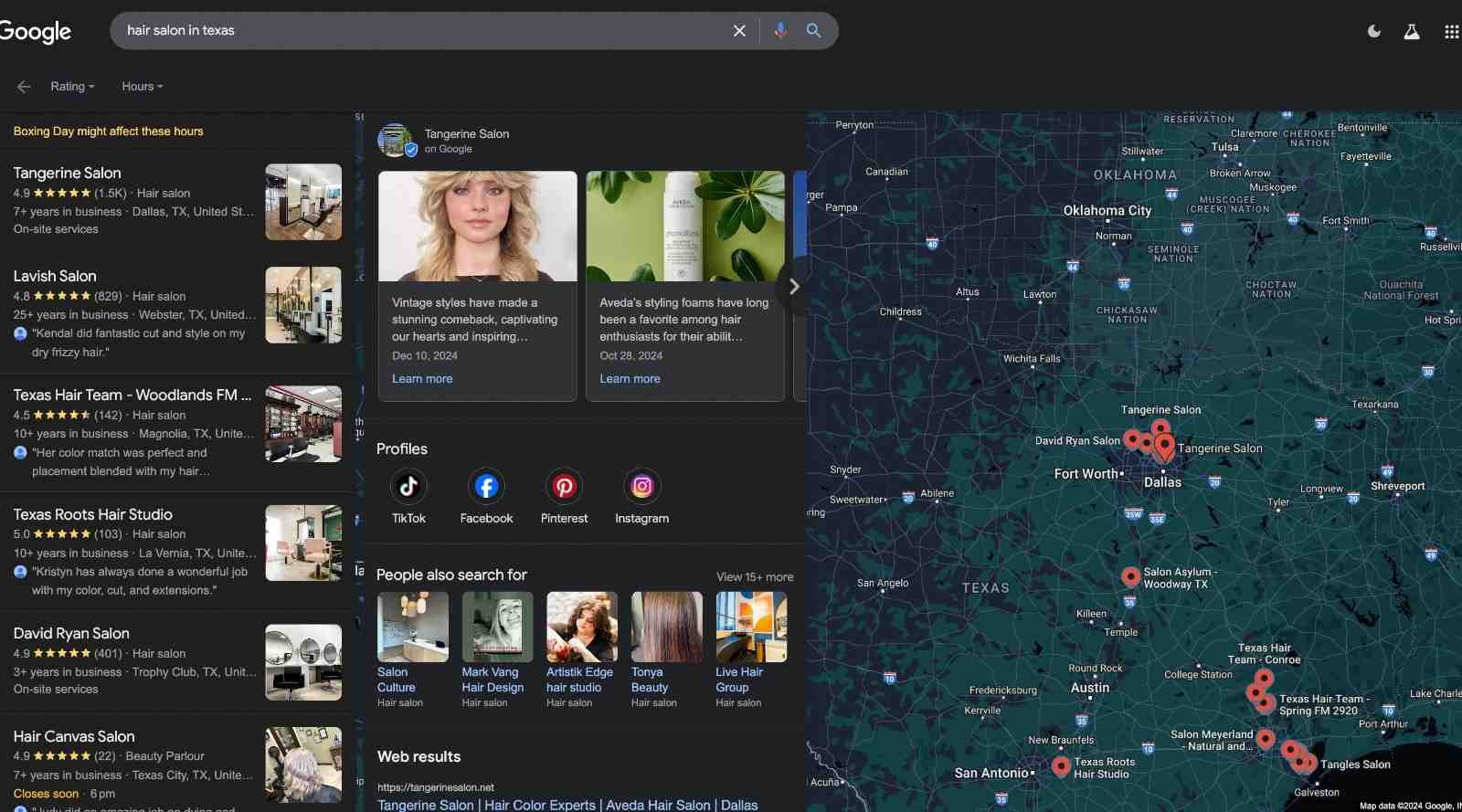Click Learn more on vintage styles post
The image size is (1462, 812).
(422, 379)
